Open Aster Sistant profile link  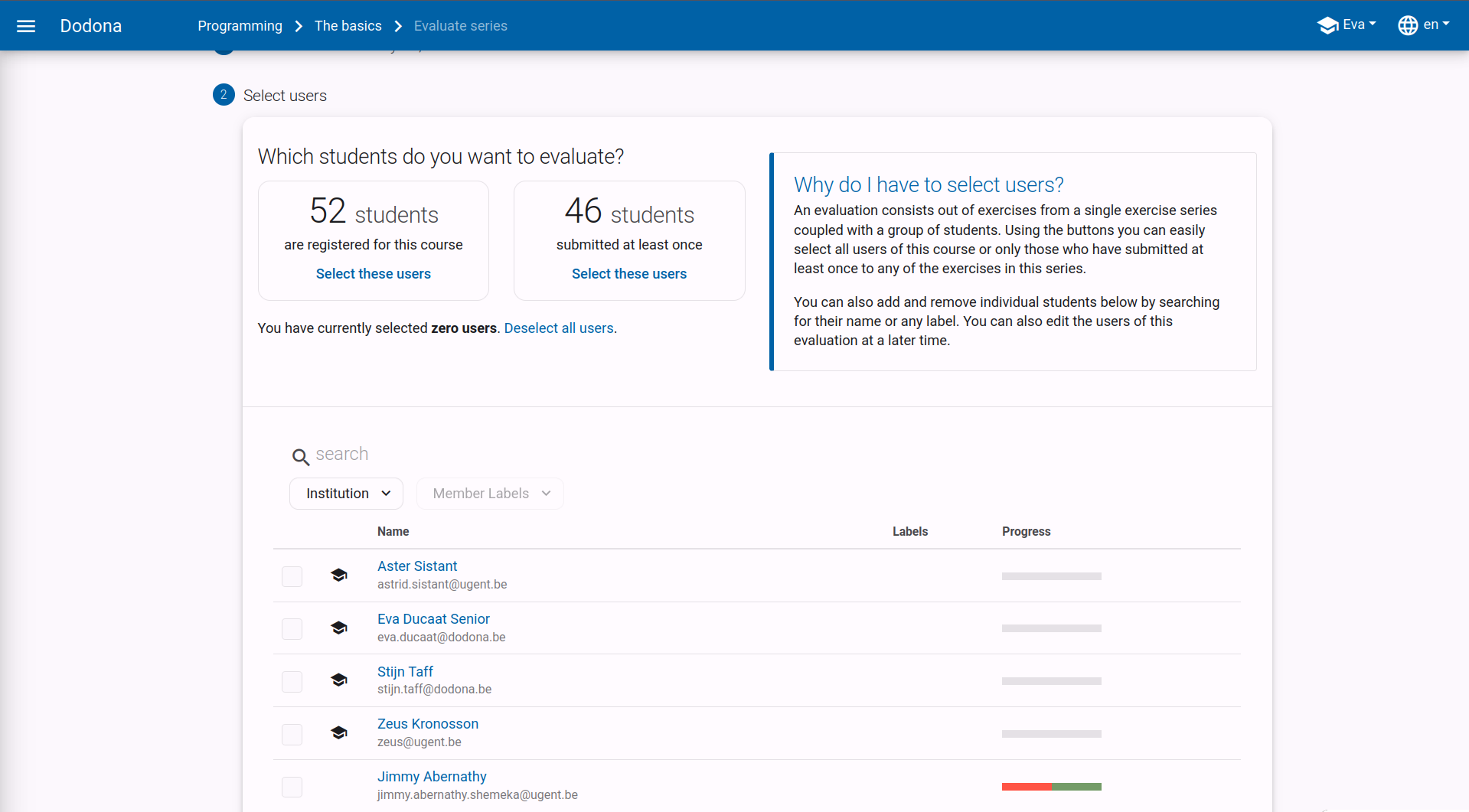[x=417, y=566]
